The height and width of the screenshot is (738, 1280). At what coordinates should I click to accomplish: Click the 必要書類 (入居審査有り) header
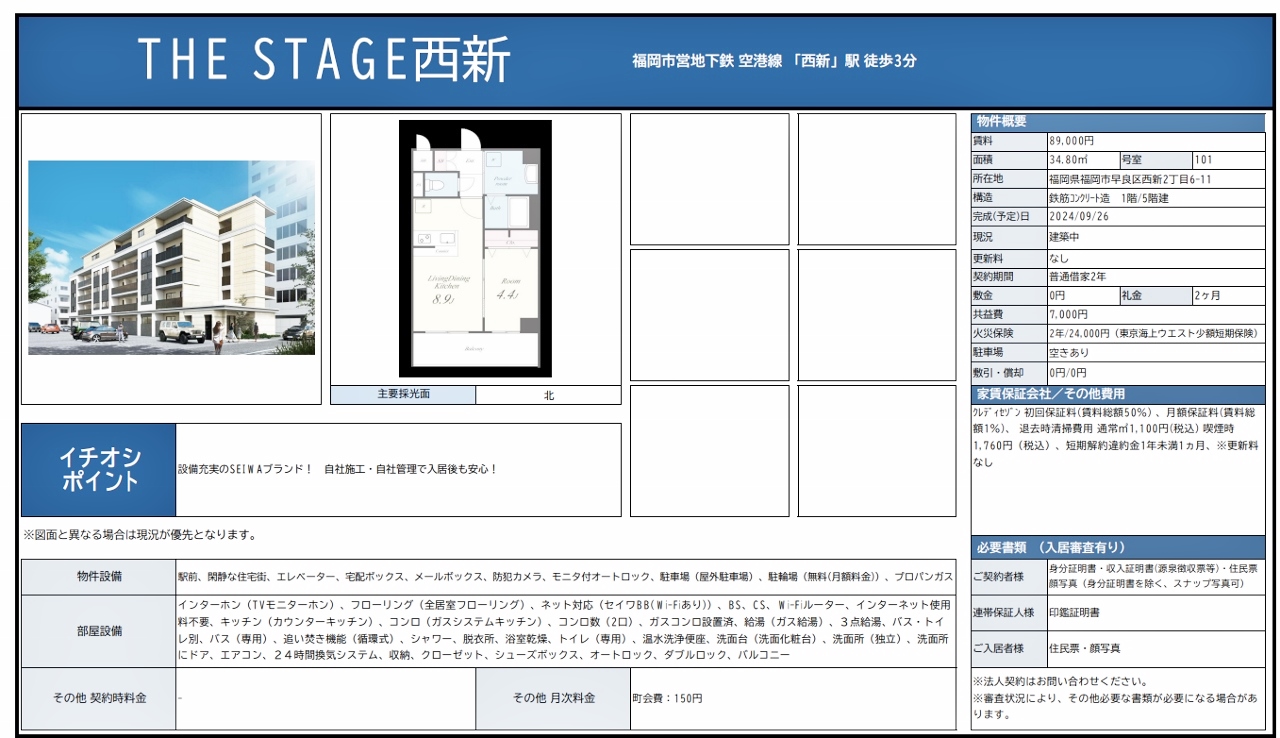pos(1118,548)
